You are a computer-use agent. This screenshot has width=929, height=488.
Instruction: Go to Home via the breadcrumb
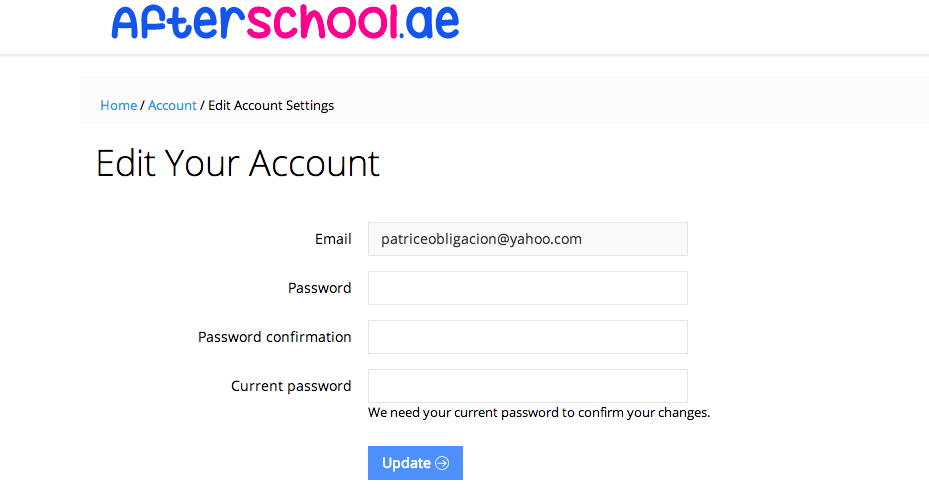[118, 105]
